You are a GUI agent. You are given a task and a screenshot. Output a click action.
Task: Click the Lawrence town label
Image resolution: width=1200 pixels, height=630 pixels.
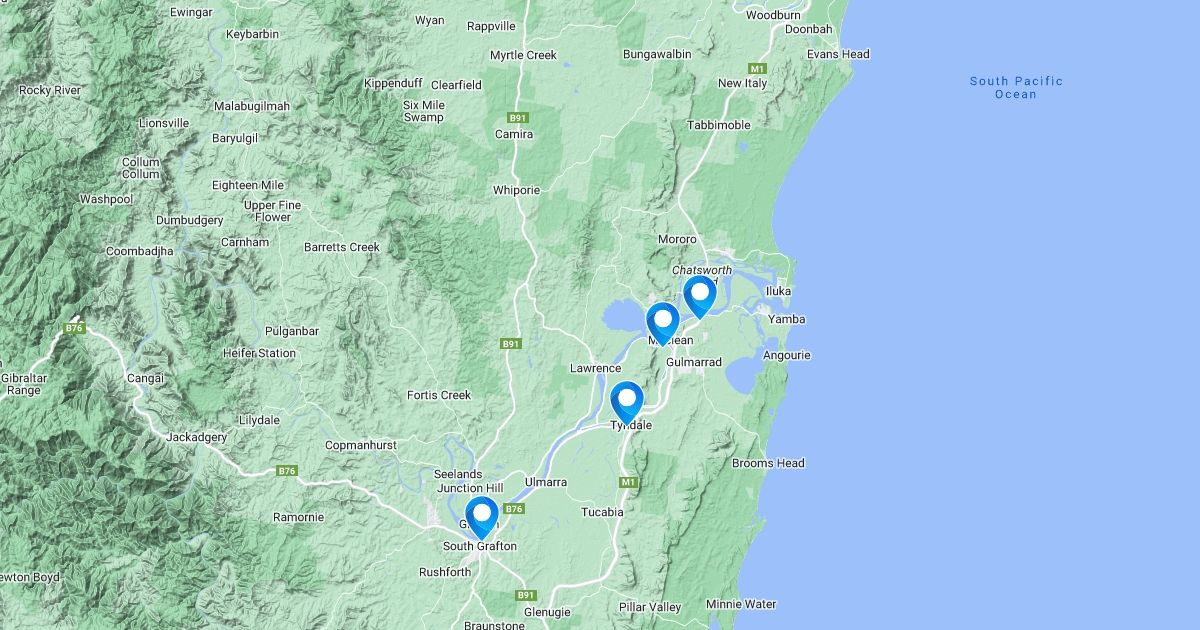click(x=595, y=368)
